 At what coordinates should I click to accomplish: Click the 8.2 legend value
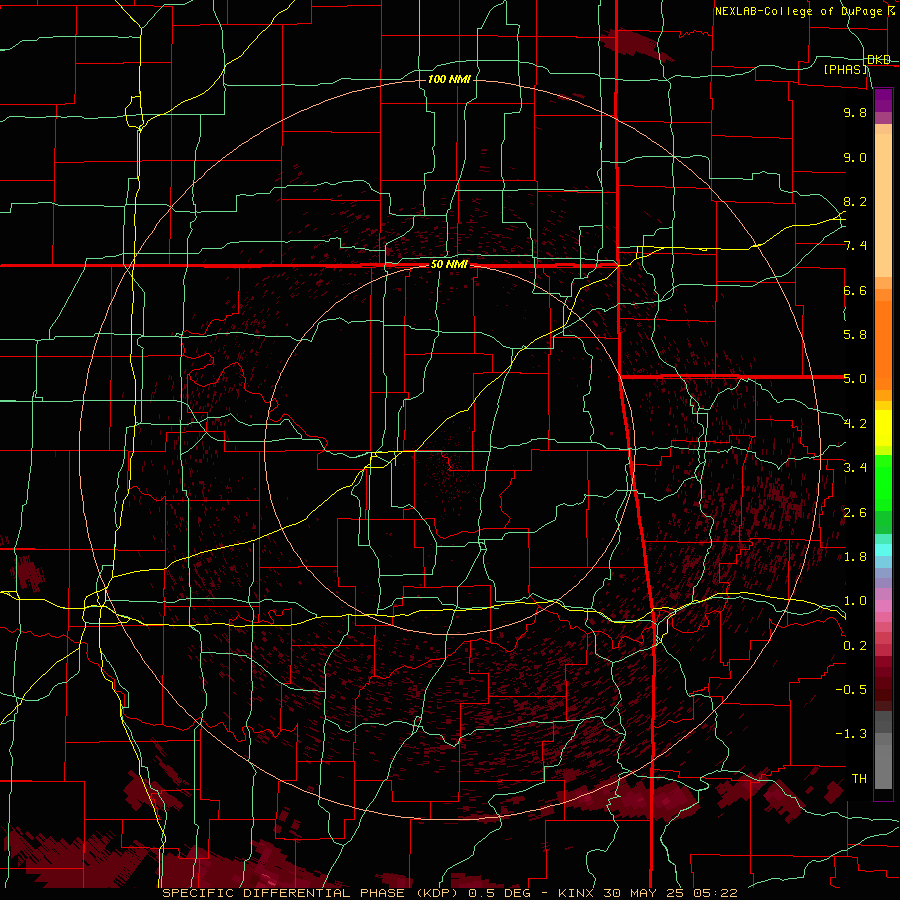pyautogui.click(x=855, y=201)
